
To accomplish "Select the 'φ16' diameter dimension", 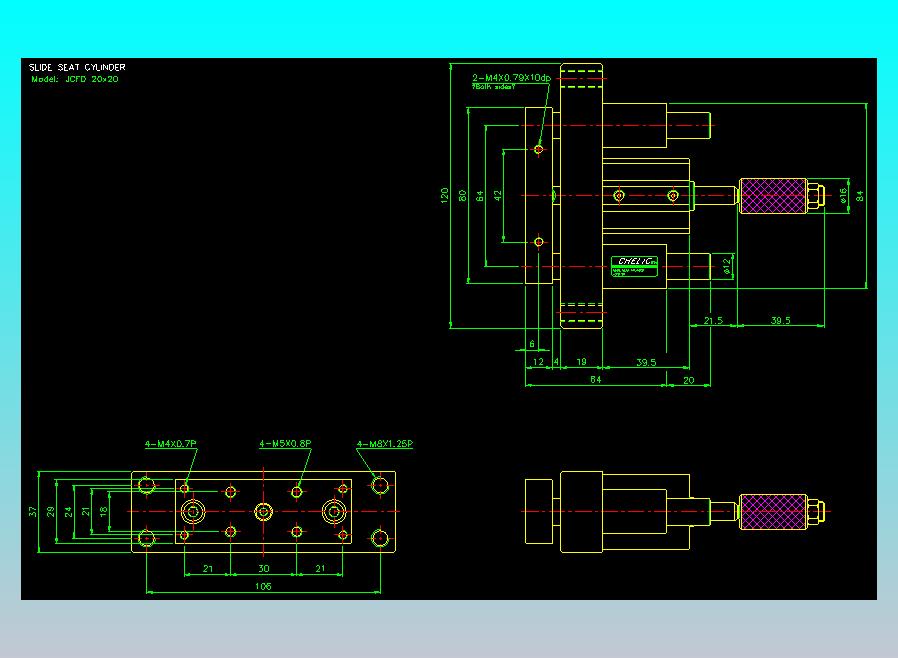I will (843, 196).
